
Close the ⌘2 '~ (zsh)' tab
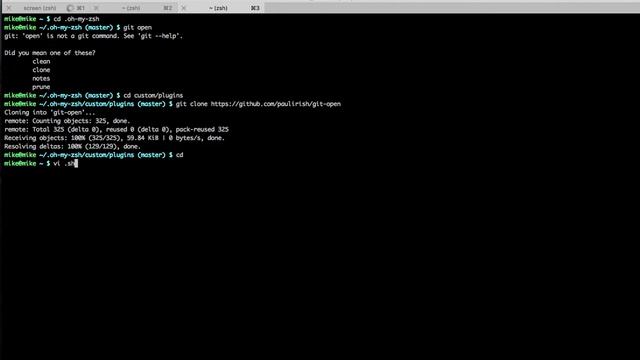[96, 8]
